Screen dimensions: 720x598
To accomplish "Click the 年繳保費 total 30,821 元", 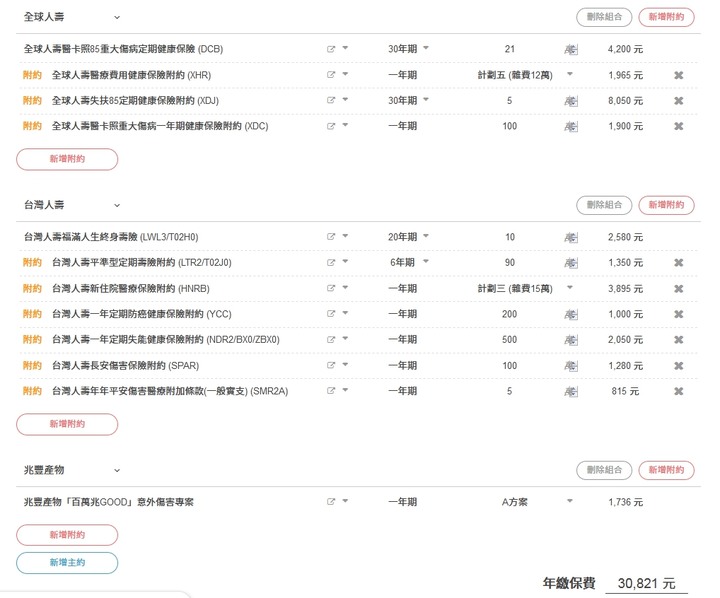I will tap(647, 584).
